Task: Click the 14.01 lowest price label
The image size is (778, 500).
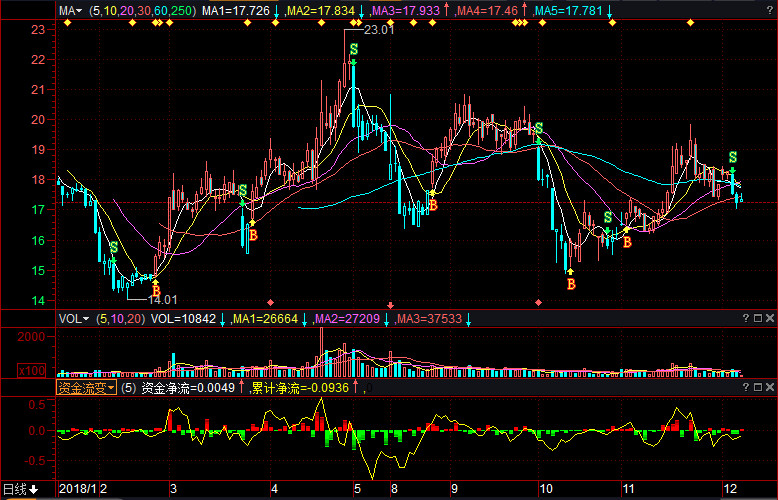Action: (x=162, y=299)
